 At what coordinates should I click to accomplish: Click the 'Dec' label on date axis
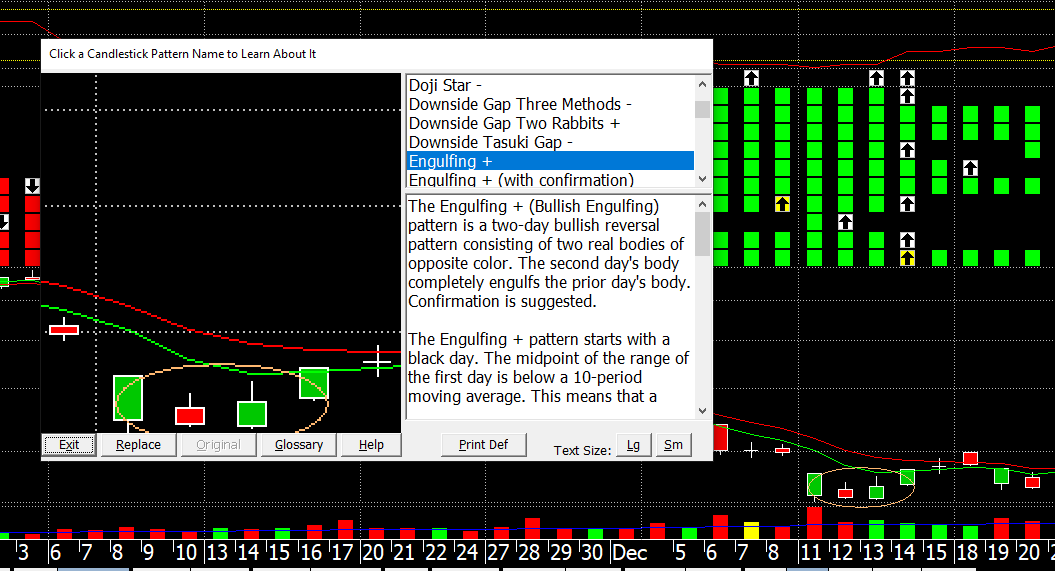coord(630,553)
